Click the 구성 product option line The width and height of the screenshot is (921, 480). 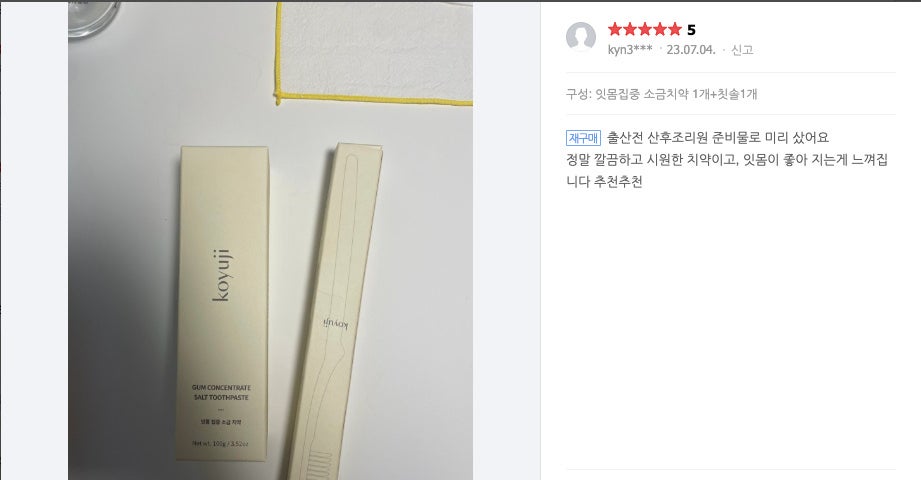tap(661, 93)
